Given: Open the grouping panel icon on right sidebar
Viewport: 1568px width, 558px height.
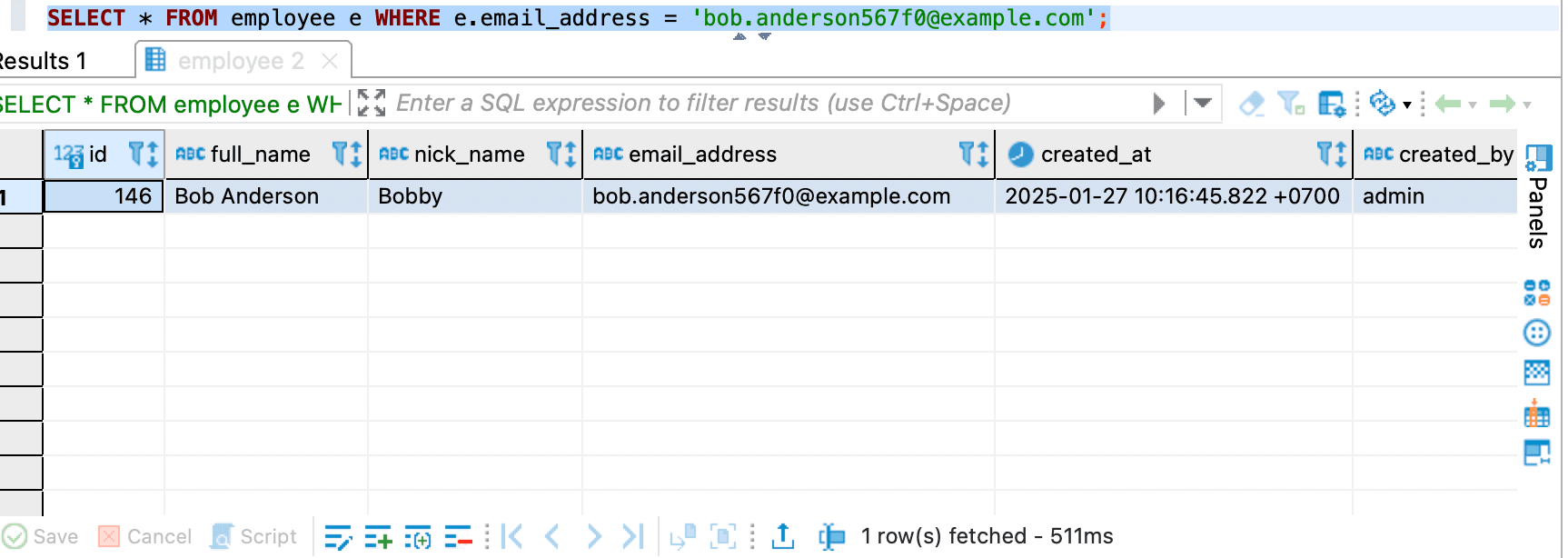Looking at the screenshot, I should [x=1537, y=293].
